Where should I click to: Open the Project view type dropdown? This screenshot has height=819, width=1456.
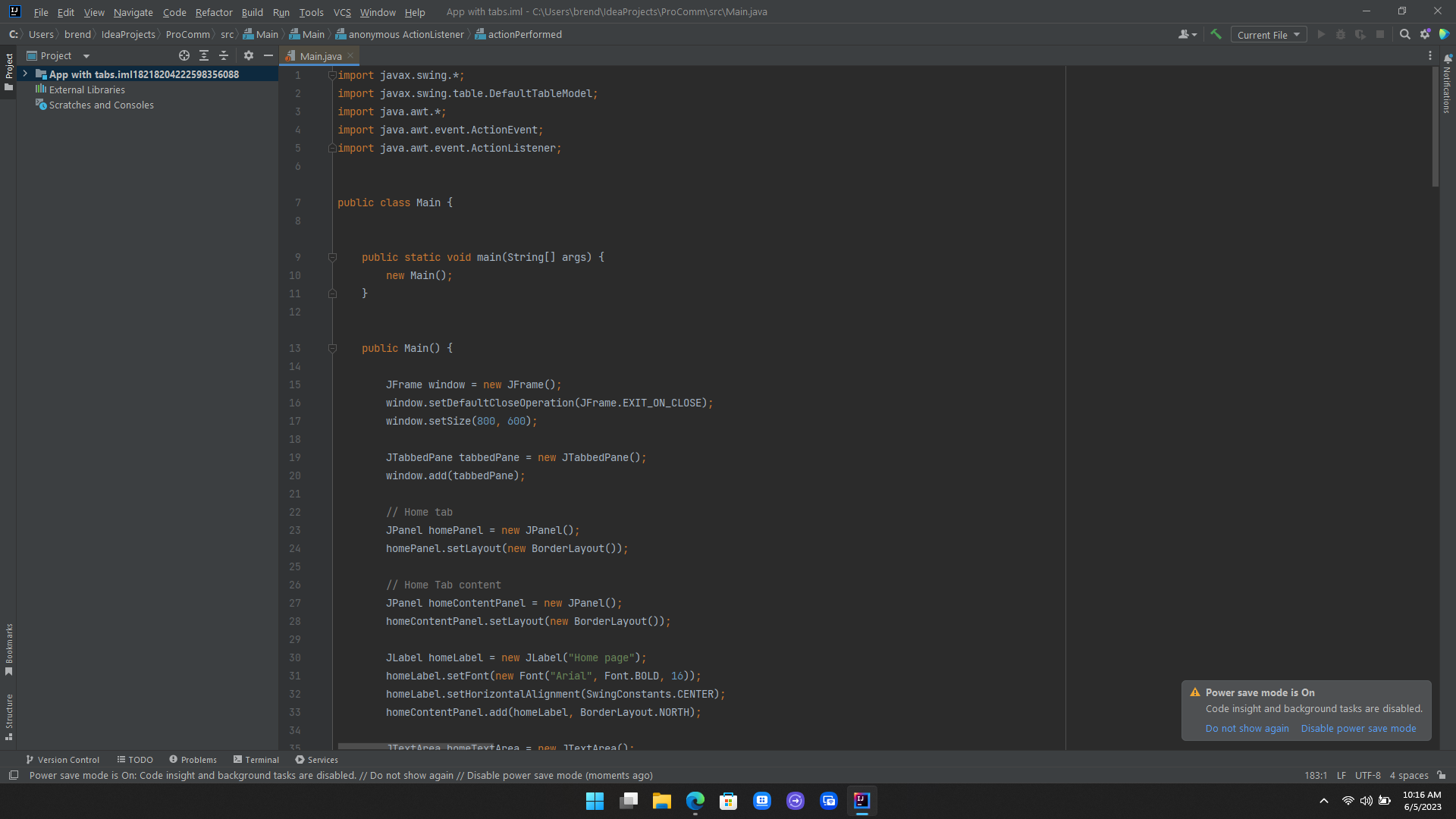point(86,56)
